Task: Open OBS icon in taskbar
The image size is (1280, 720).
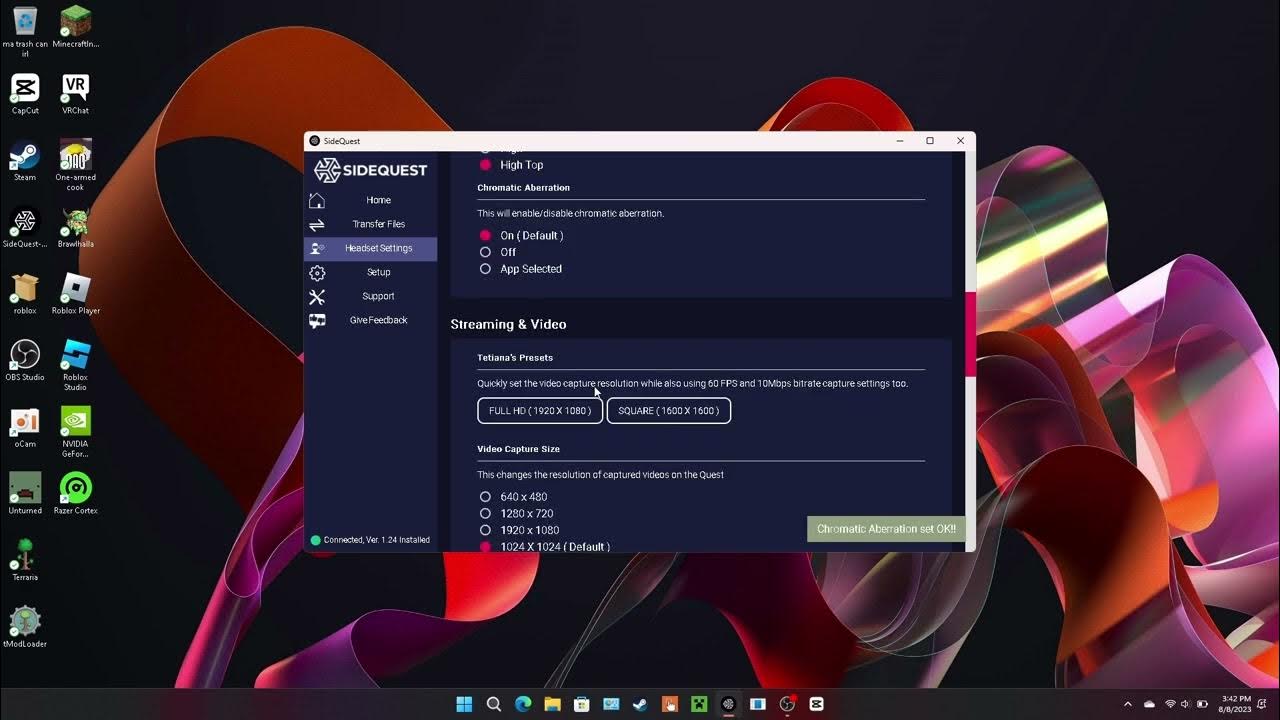Action: (x=787, y=704)
